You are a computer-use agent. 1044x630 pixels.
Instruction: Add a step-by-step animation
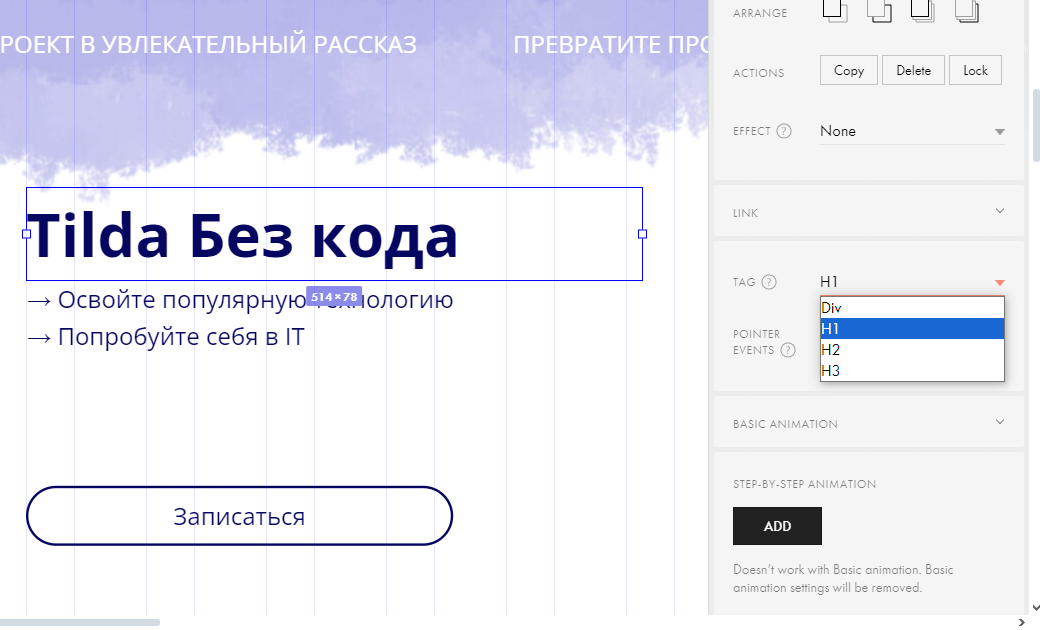pyautogui.click(x=777, y=526)
